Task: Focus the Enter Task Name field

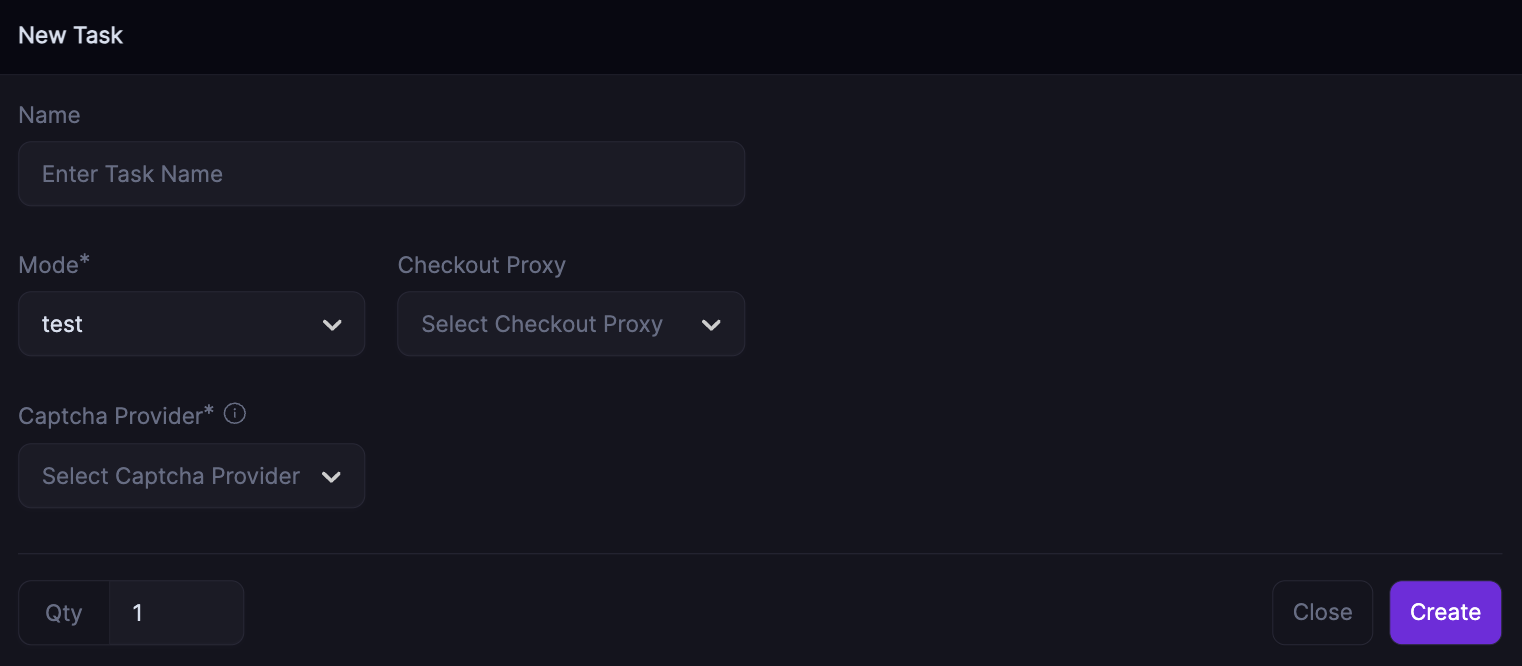Action: 381,174
